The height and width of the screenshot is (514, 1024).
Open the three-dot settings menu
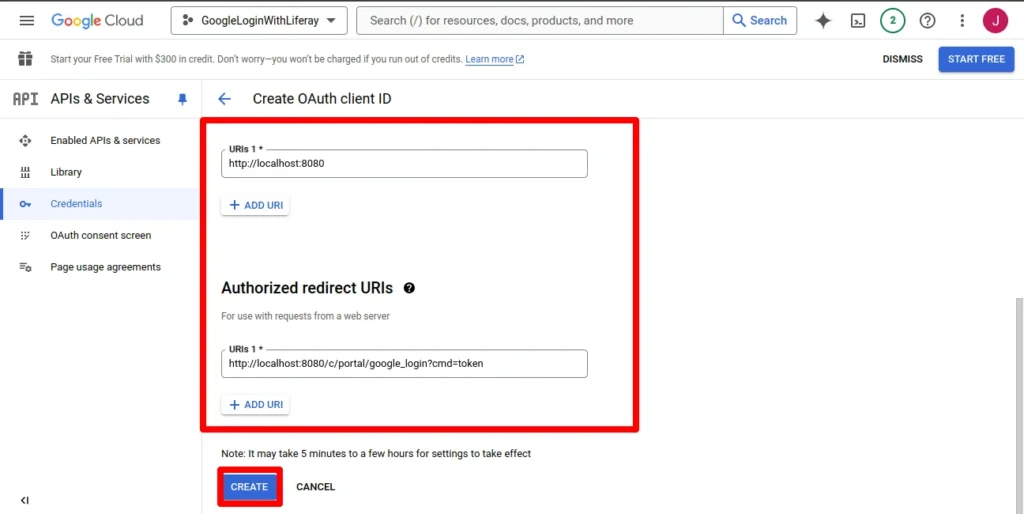click(962, 20)
